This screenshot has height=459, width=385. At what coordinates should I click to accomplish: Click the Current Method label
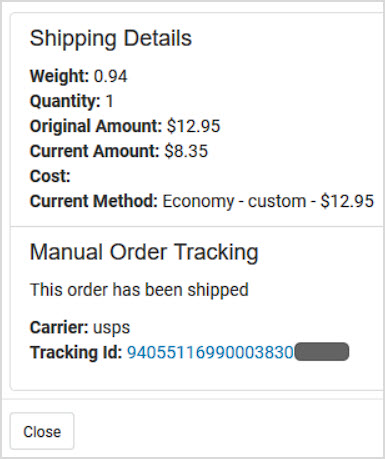tap(94, 201)
